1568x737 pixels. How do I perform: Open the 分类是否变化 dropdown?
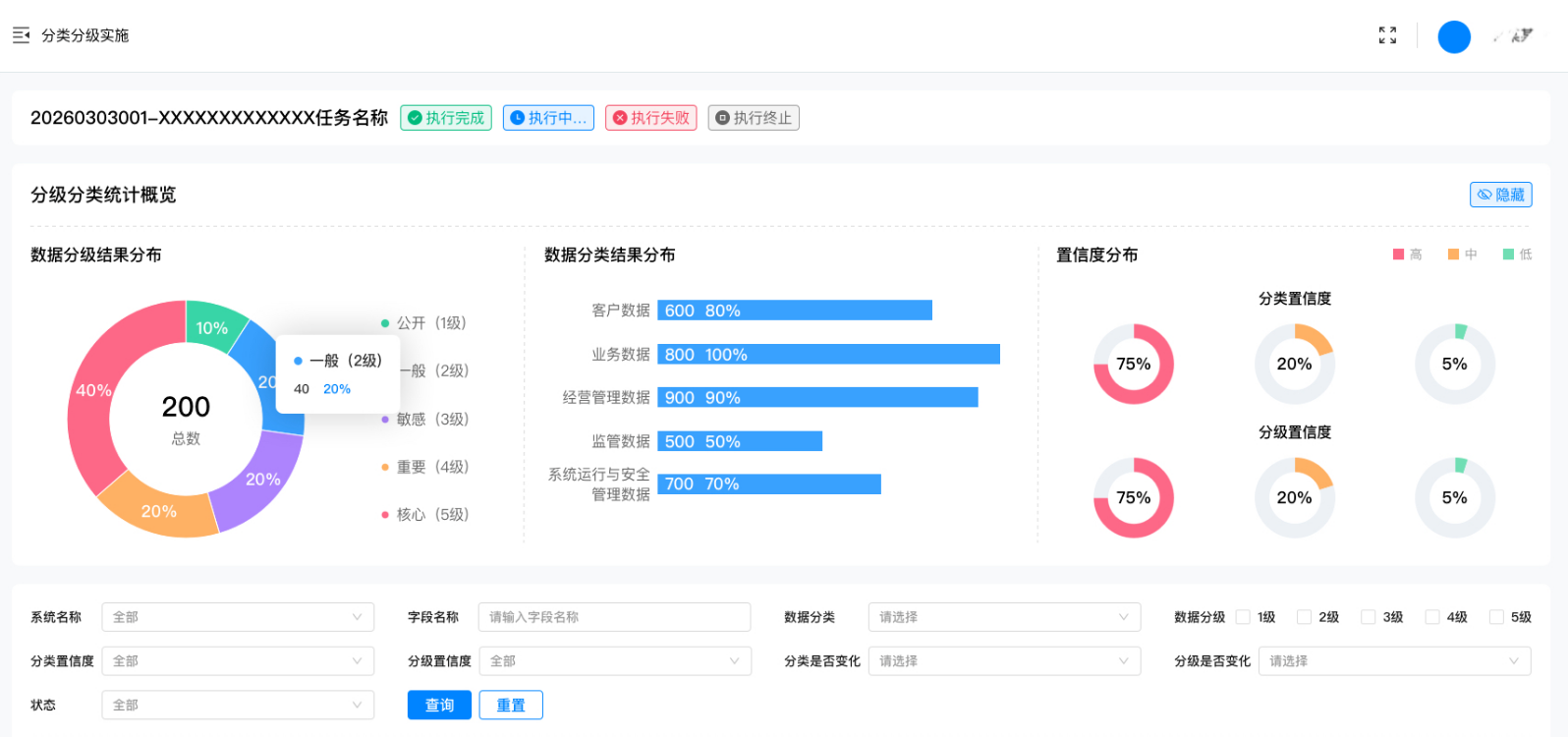coord(1004,661)
